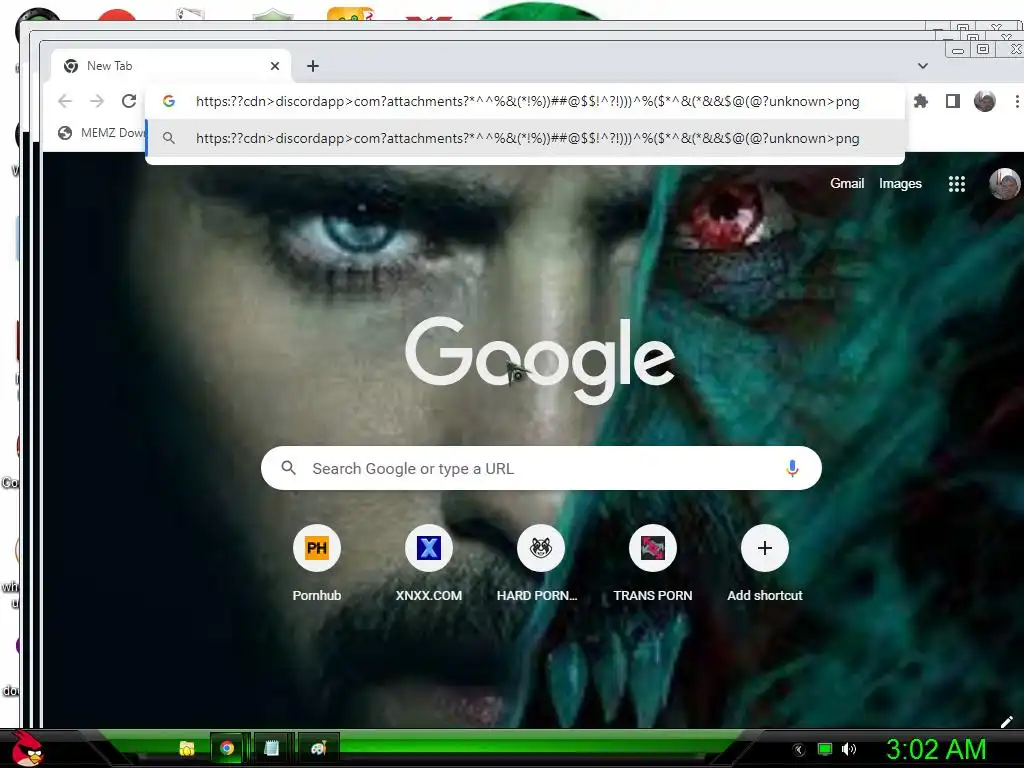1024x768 pixels.
Task: Open the tab search dropdown chevron
Action: click(922, 66)
